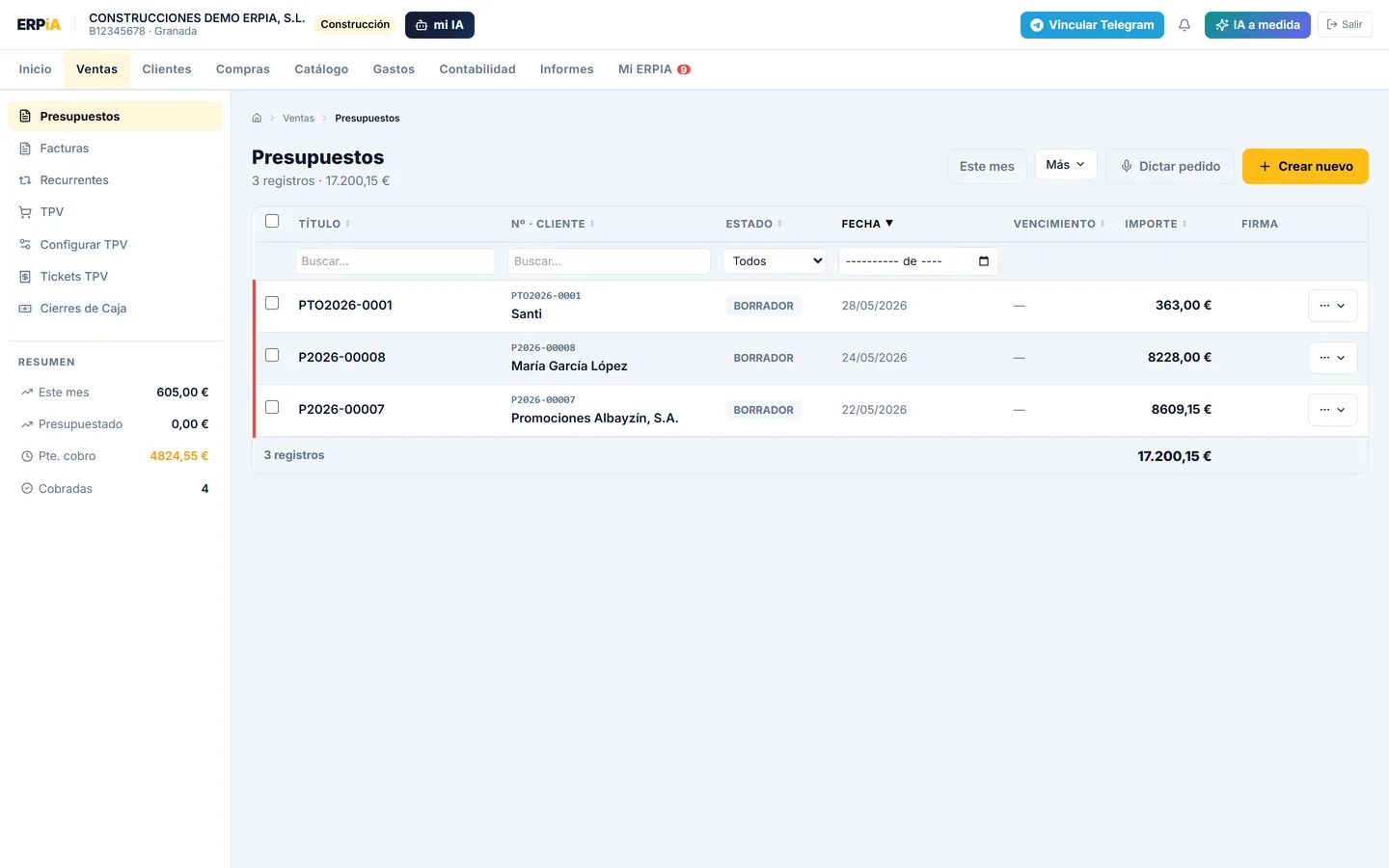Click the Pte. cobro clock icon
This screenshot has width=1389, height=868.
(27, 456)
